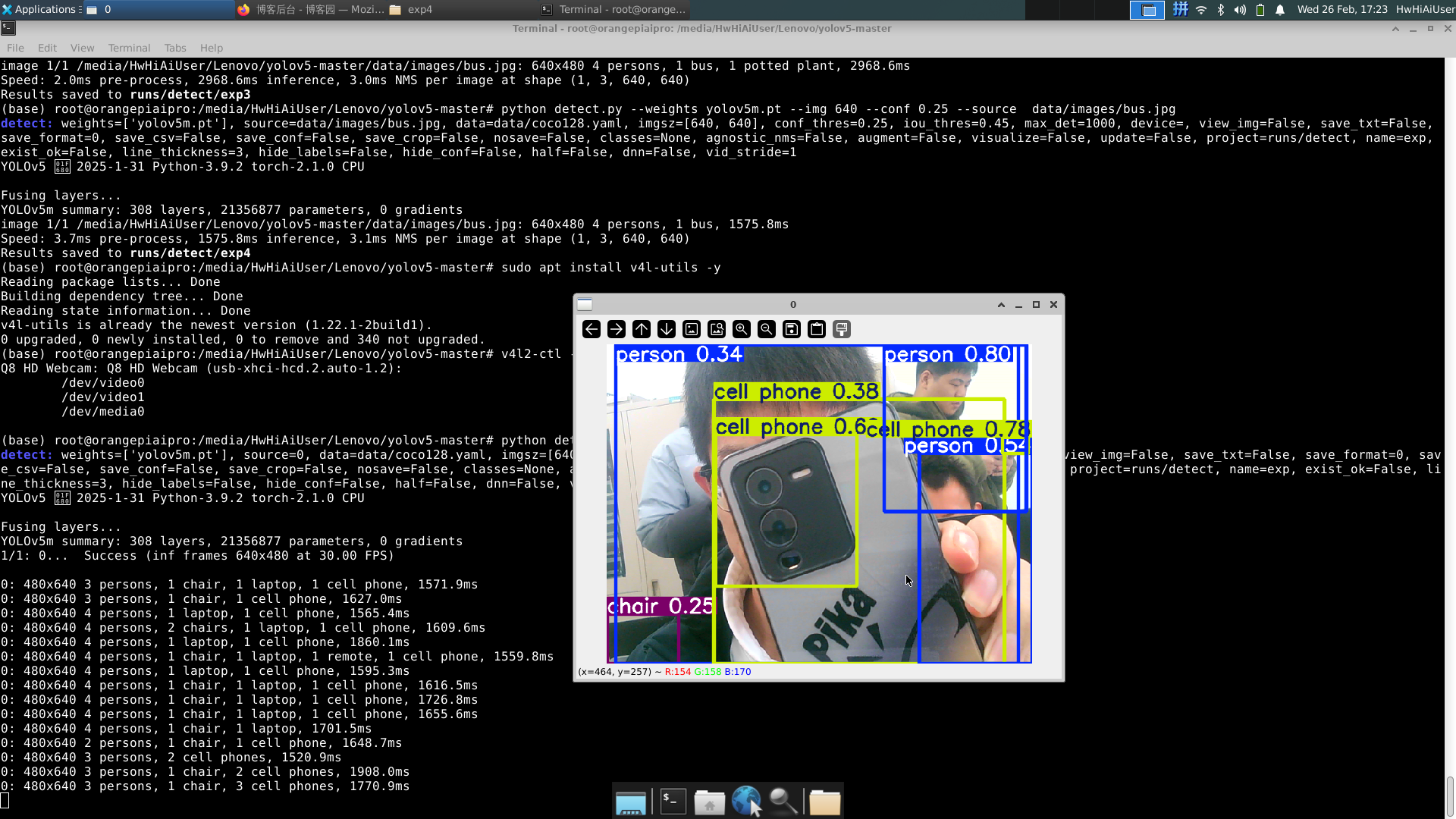Copy image to clipboard icon

click(817, 329)
